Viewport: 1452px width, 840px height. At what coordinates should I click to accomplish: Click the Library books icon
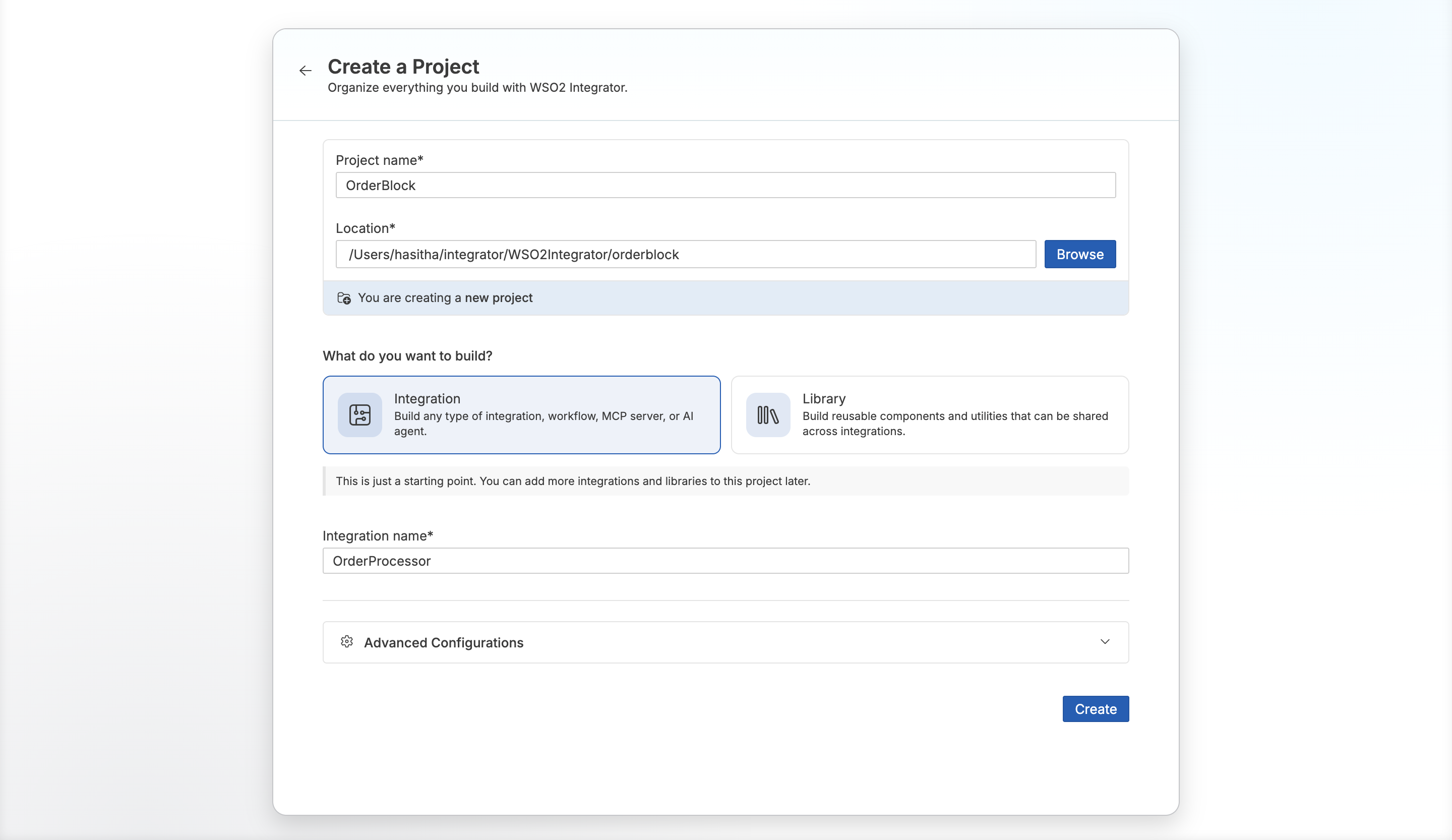click(768, 415)
